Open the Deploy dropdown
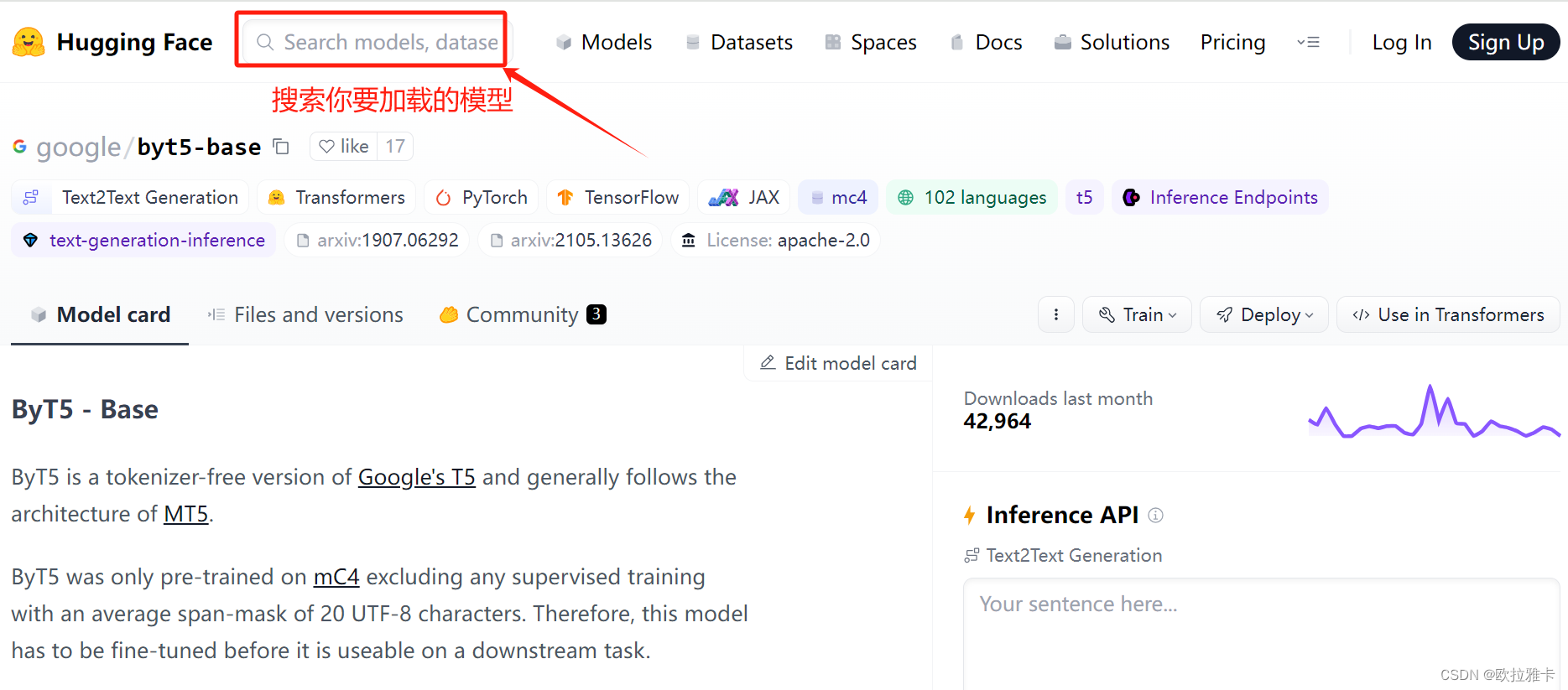1568x690 pixels. [x=1264, y=314]
